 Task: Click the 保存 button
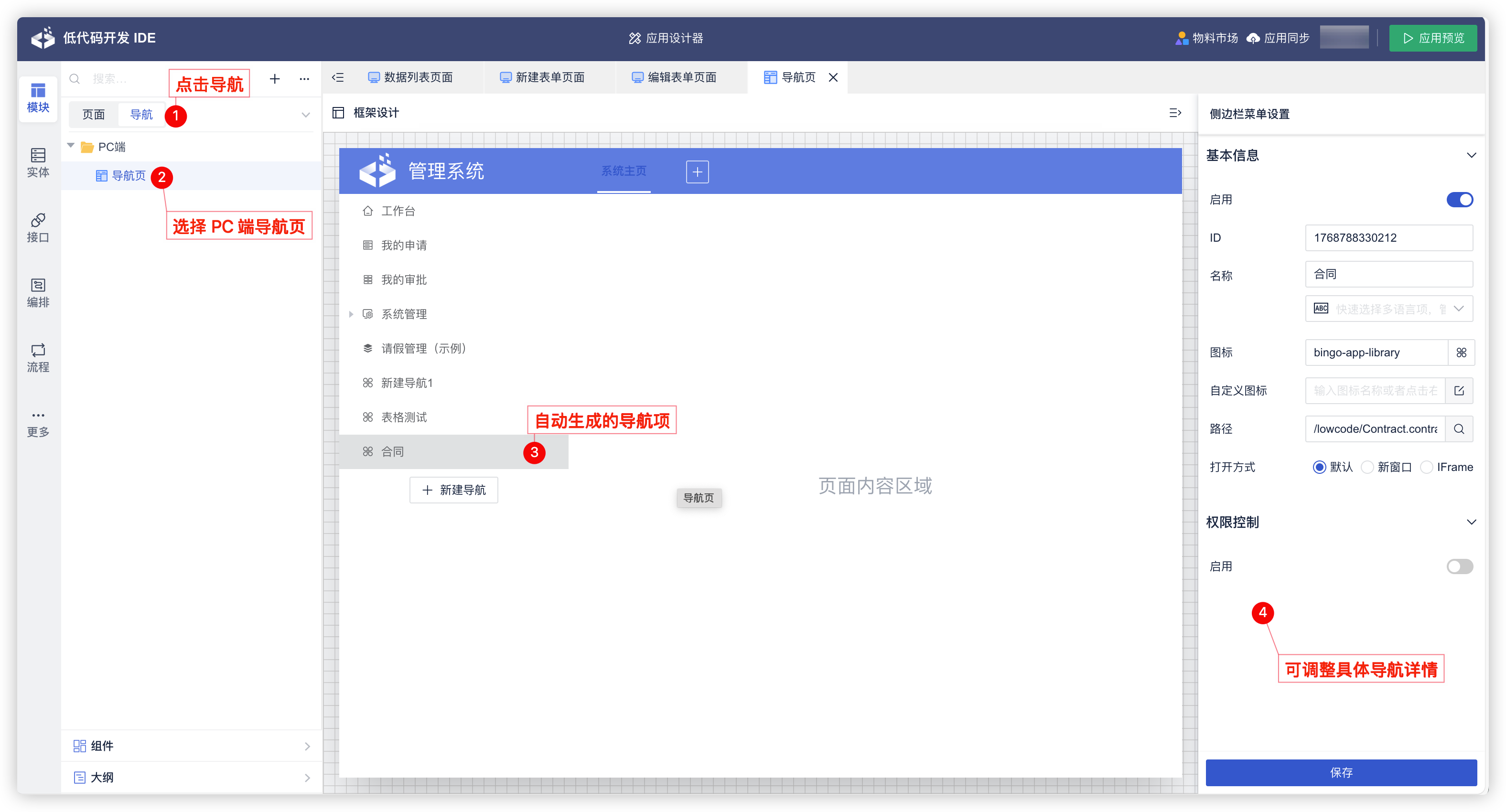(x=1341, y=772)
